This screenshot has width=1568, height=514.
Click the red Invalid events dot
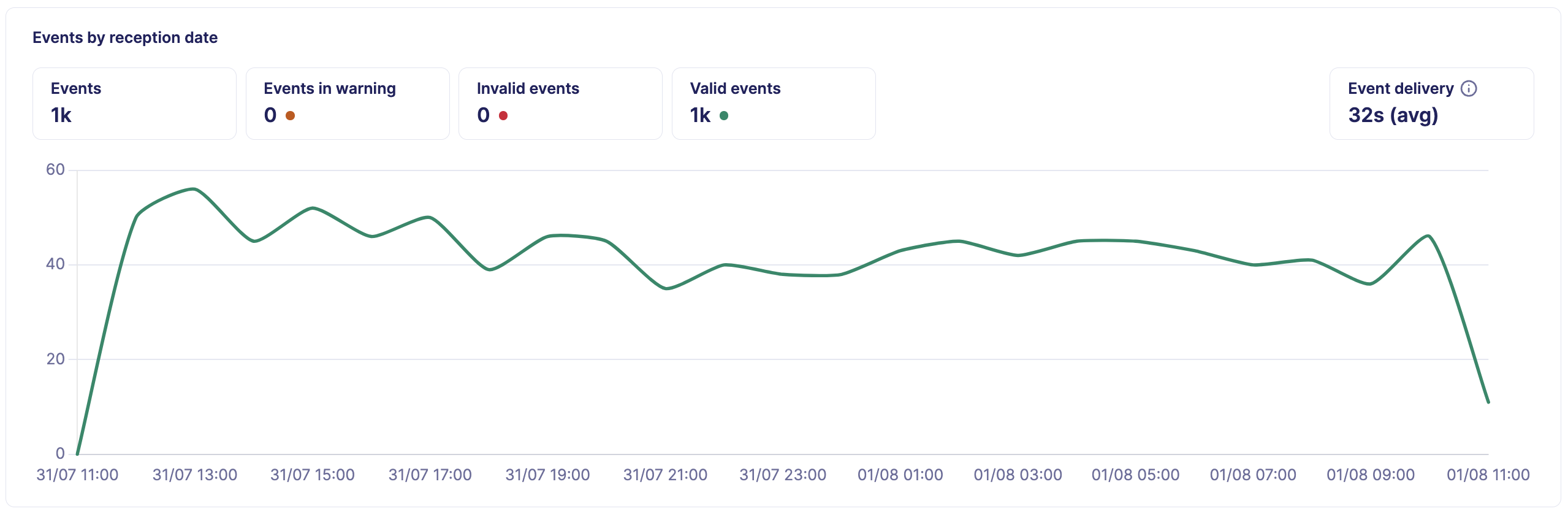click(x=503, y=115)
